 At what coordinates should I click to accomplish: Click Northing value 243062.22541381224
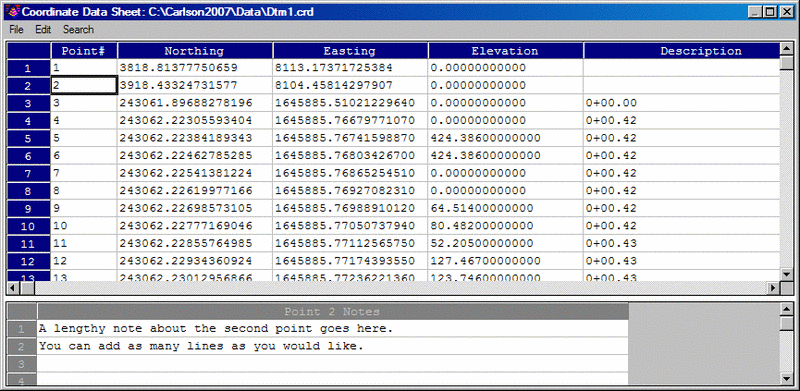coord(195,174)
